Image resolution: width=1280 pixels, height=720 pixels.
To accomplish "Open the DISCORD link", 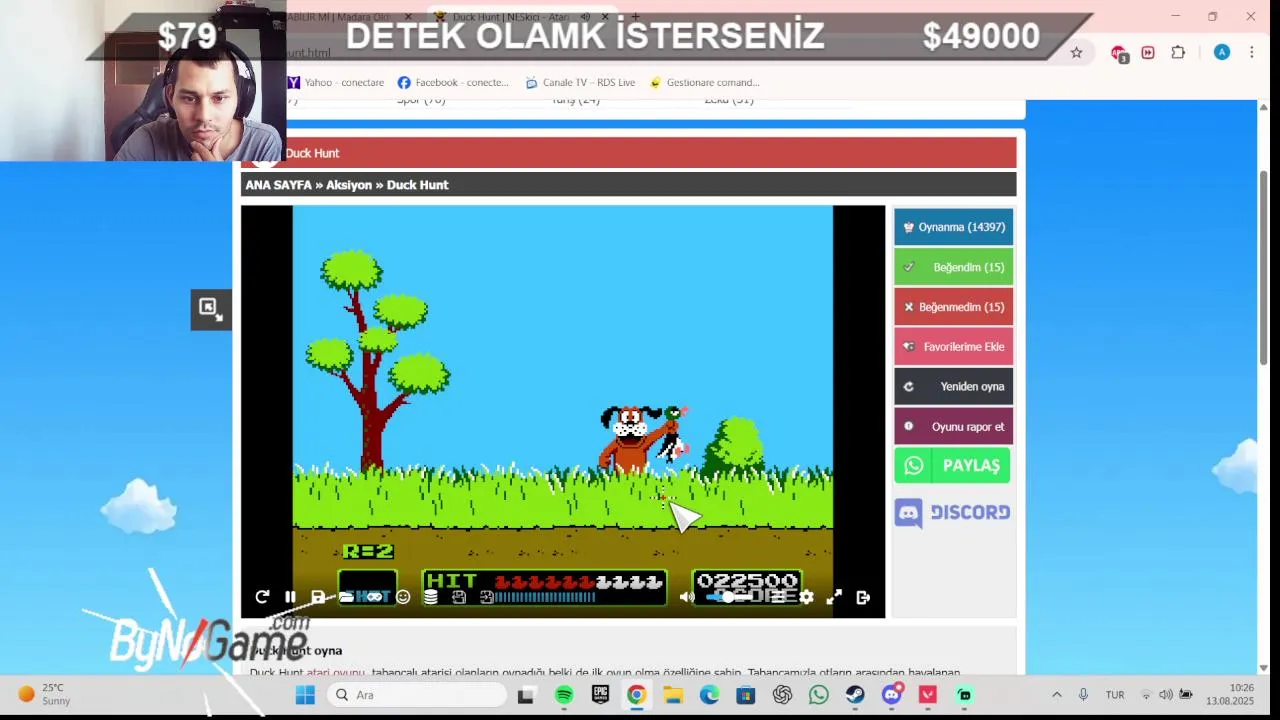I will [x=952, y=512].
